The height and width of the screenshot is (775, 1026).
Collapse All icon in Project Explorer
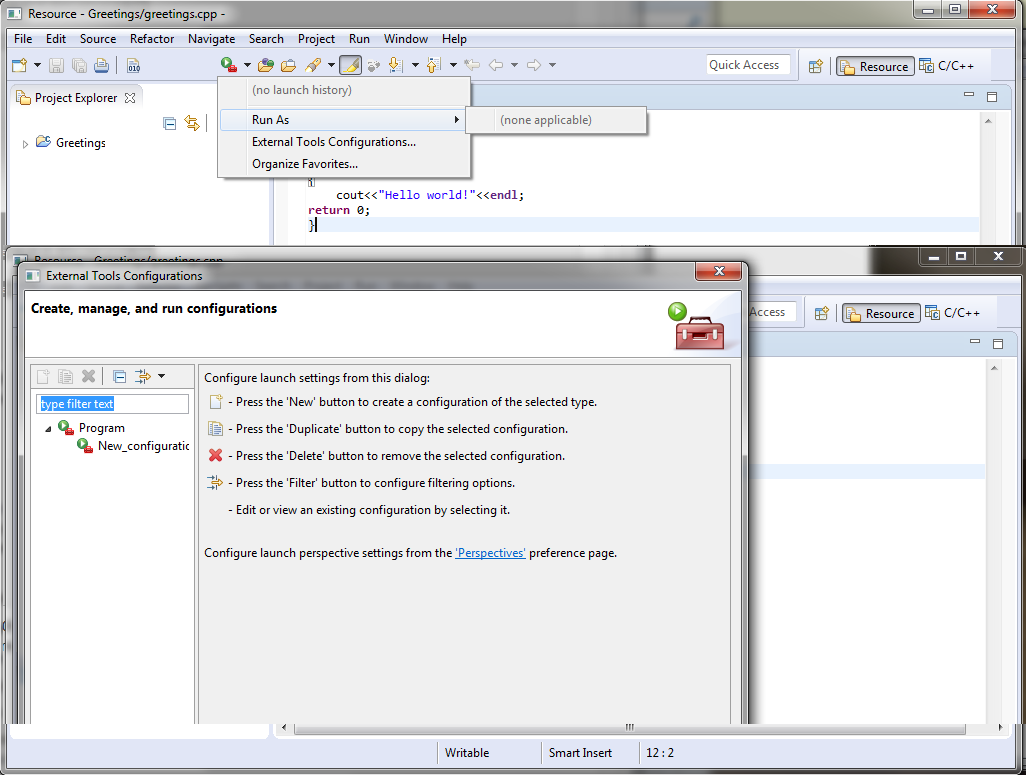pyautogui.click(x=169, y=123)
